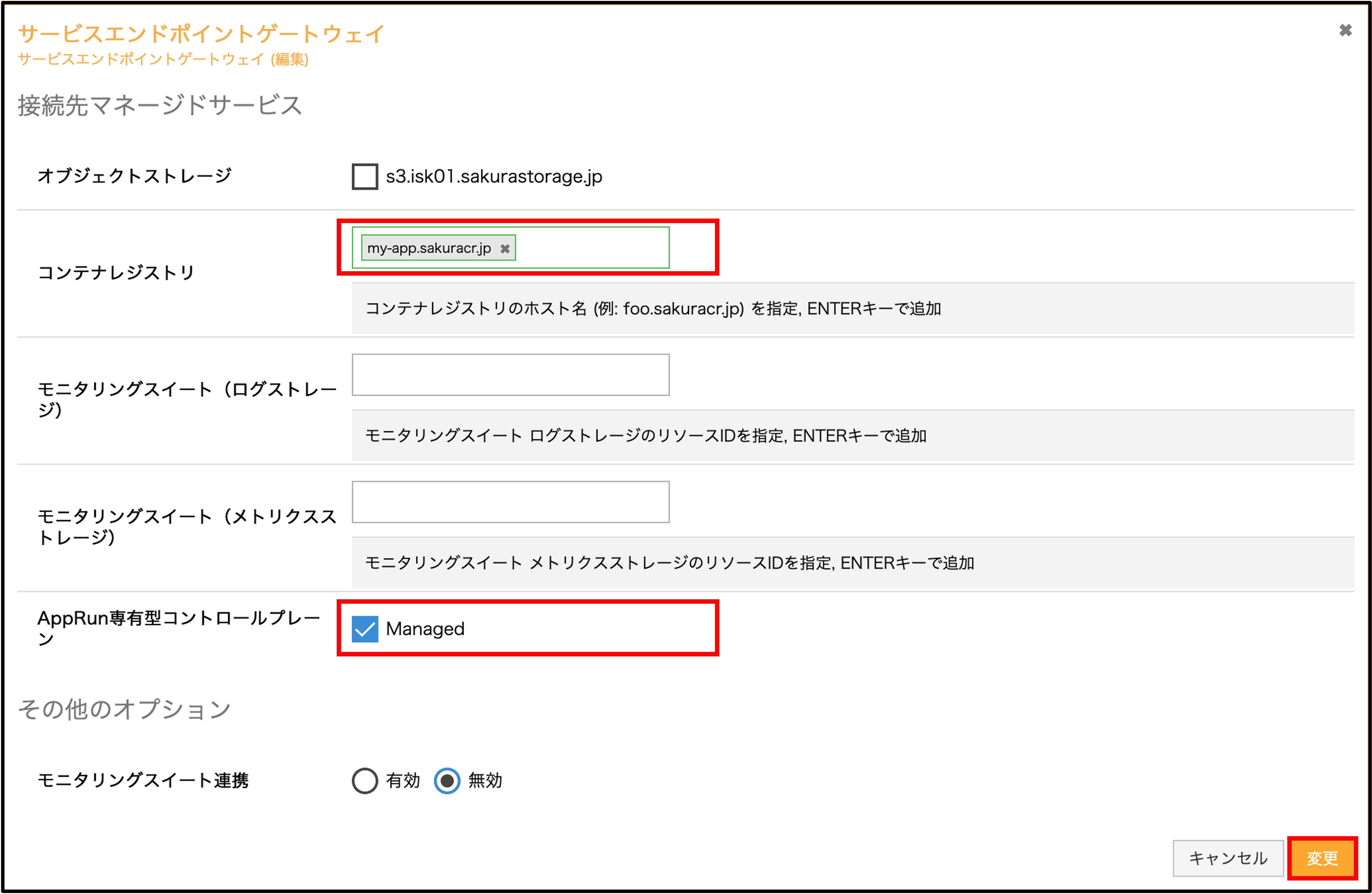Image resolution: width=1372 pixels, height=894 pixels.
Task: Click the orange 変更 button
Action: pos(1322,858)
